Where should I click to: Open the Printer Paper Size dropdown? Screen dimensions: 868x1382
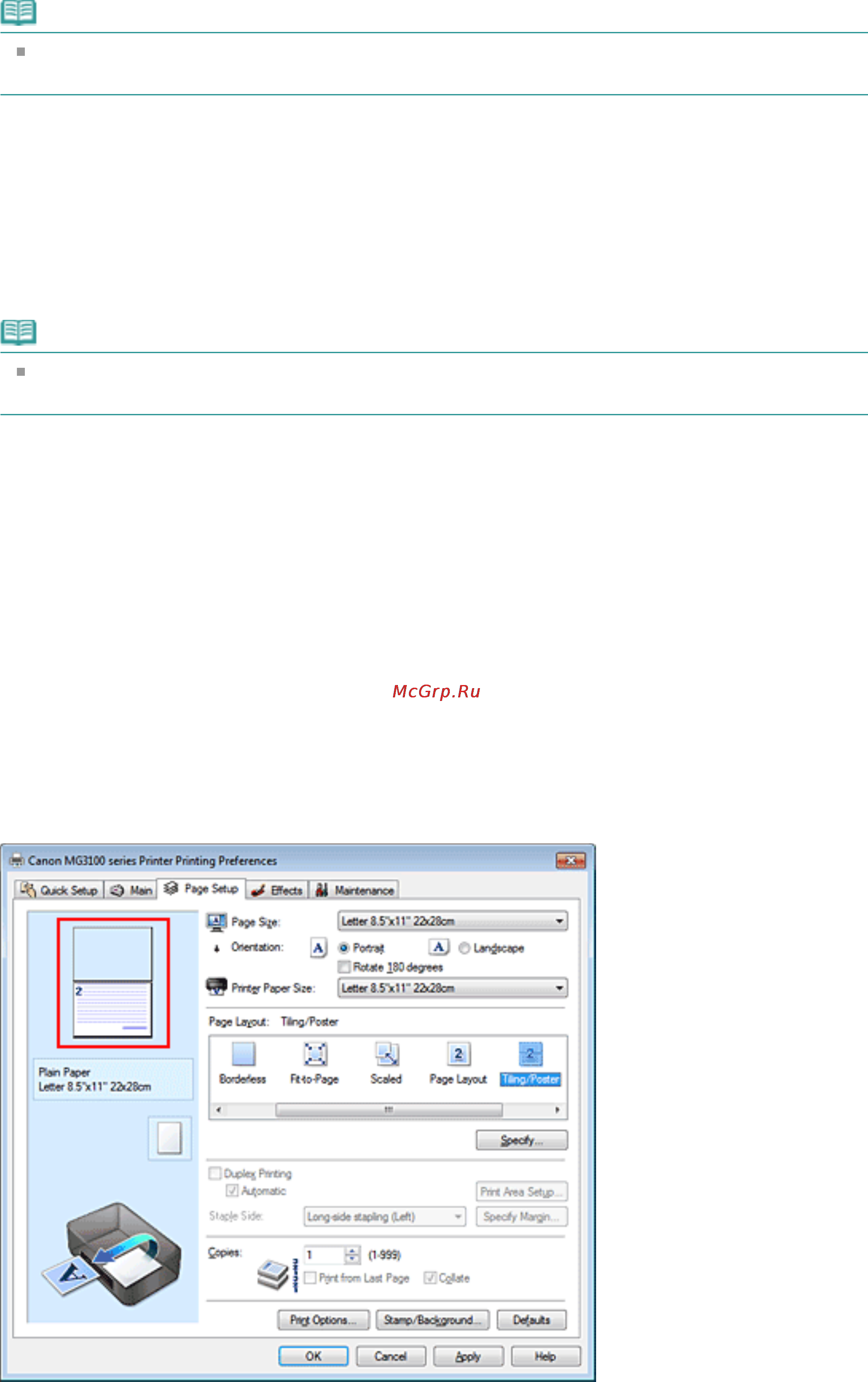[x=452, y=988]
